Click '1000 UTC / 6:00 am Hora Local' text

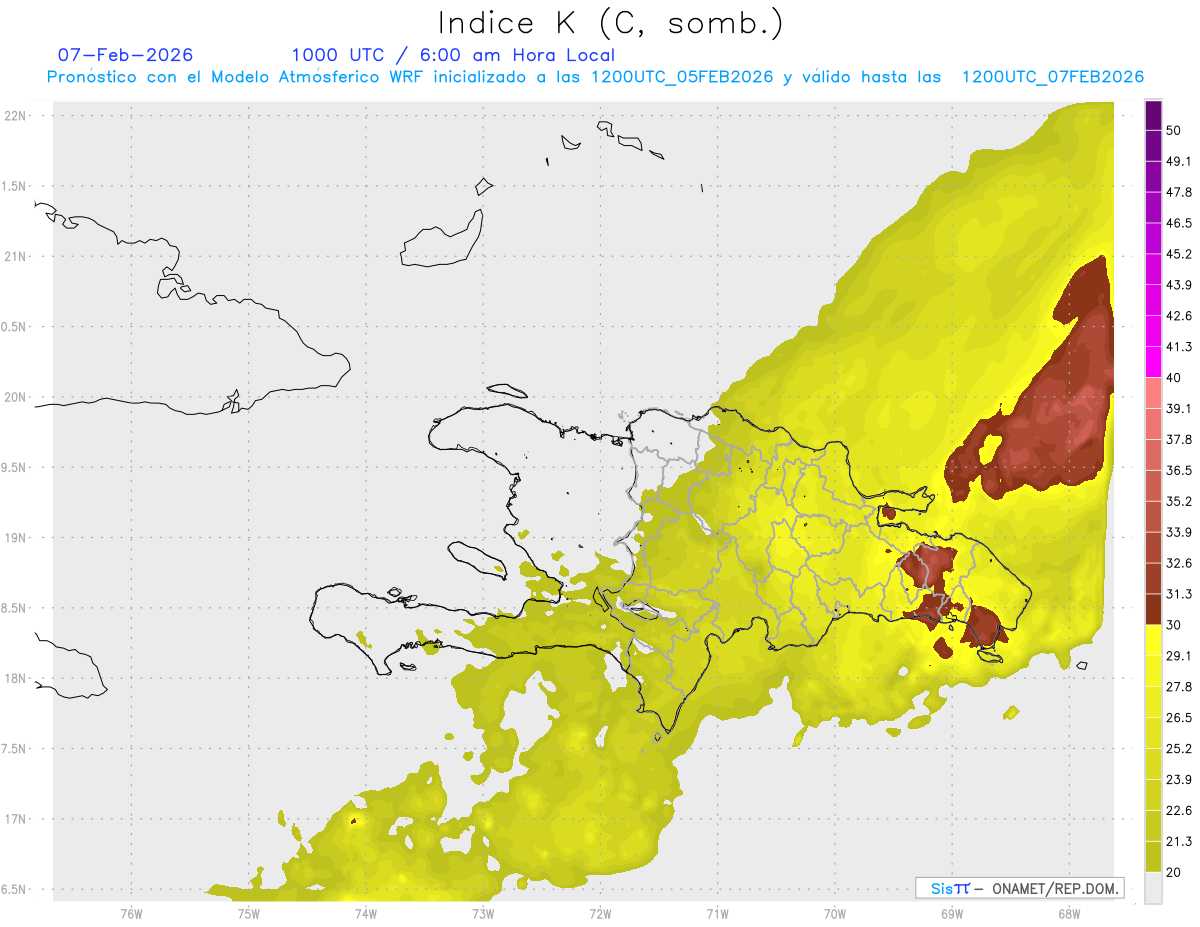point(453,56)
